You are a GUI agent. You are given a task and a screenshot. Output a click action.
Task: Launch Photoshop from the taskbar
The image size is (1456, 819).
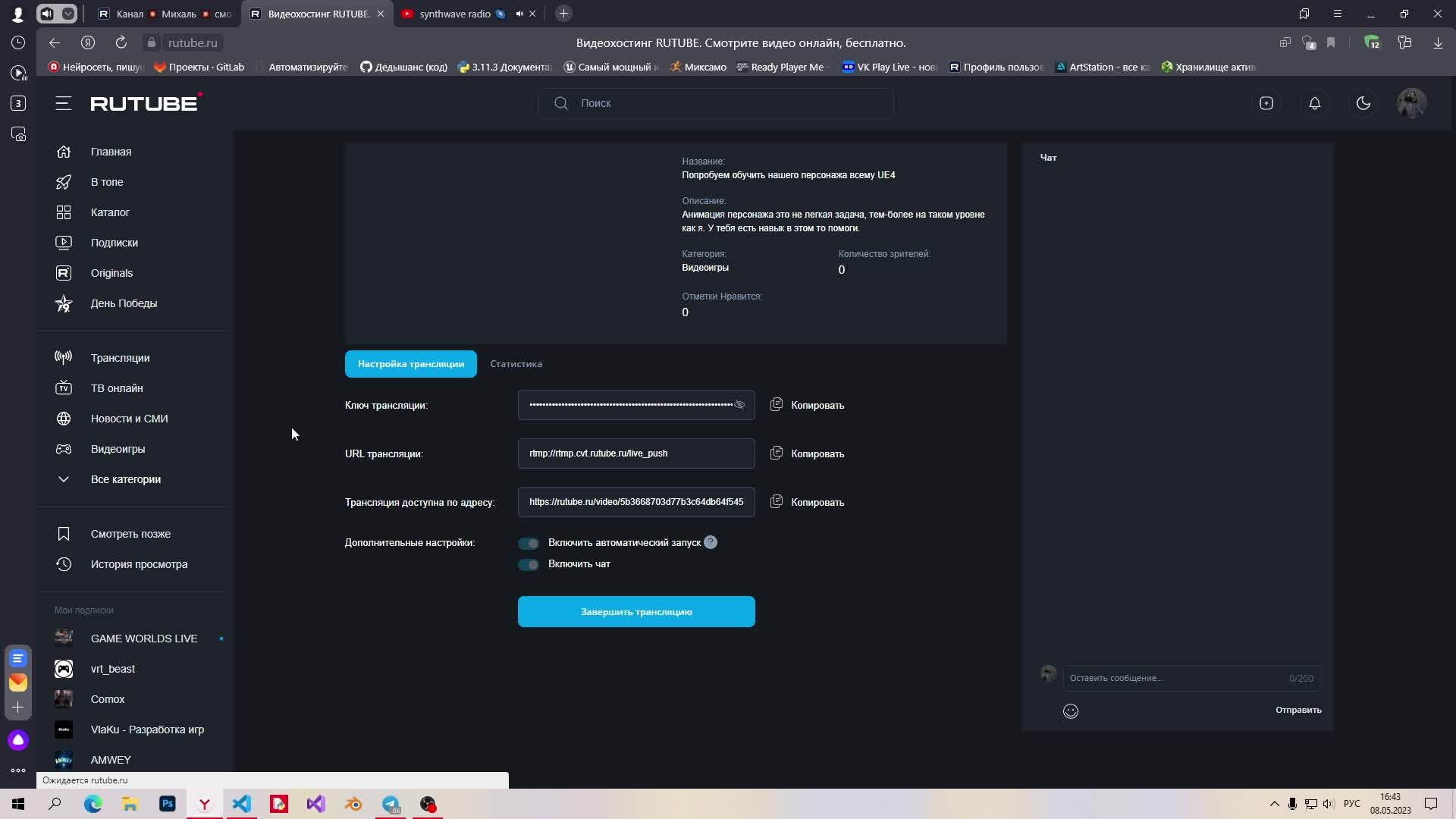(168, 804)
